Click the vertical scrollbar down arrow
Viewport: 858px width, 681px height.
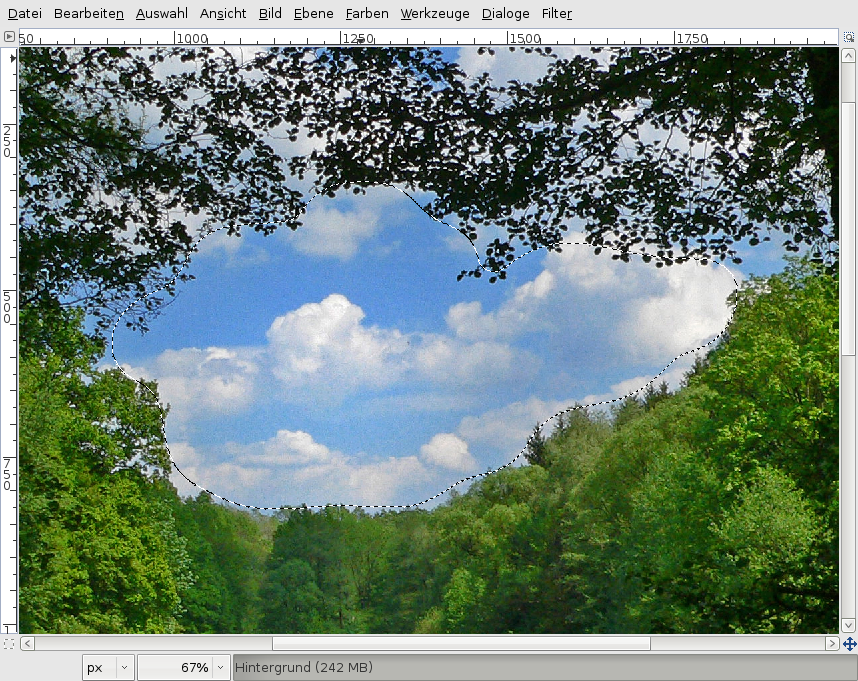(x=848, y=625)
